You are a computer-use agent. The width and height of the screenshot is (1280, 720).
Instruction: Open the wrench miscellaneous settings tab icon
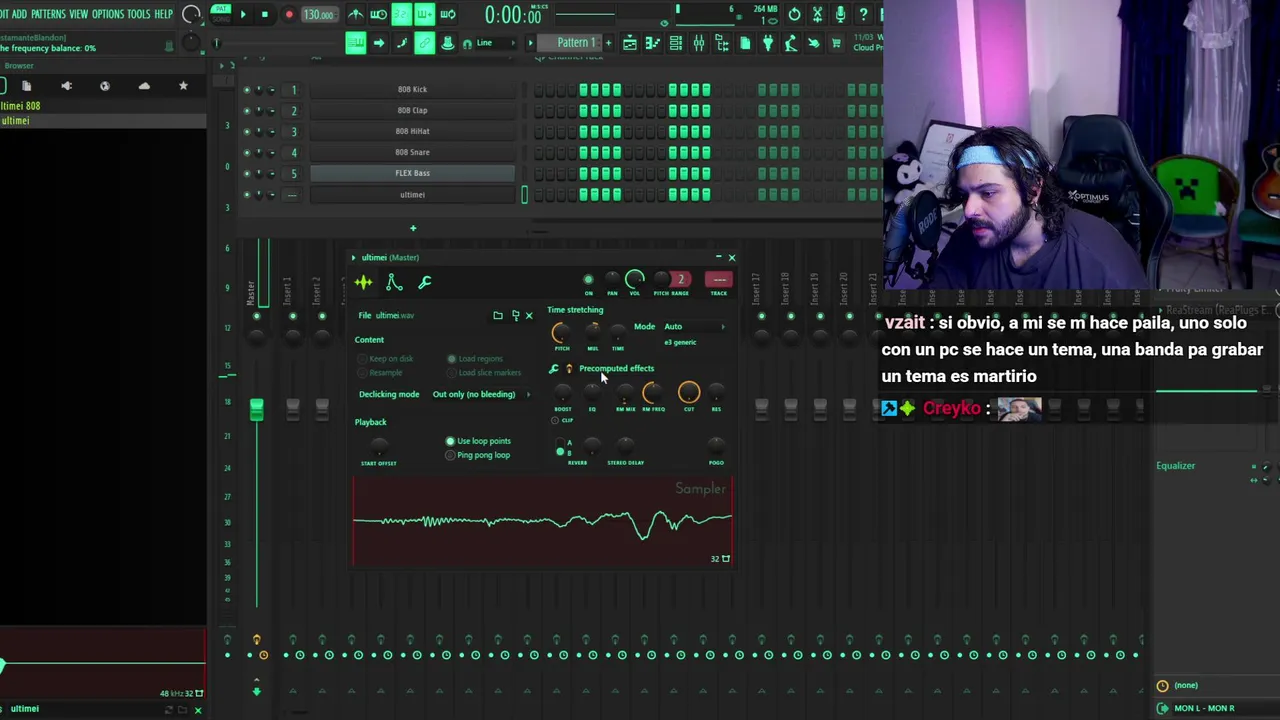pos(425,283)
